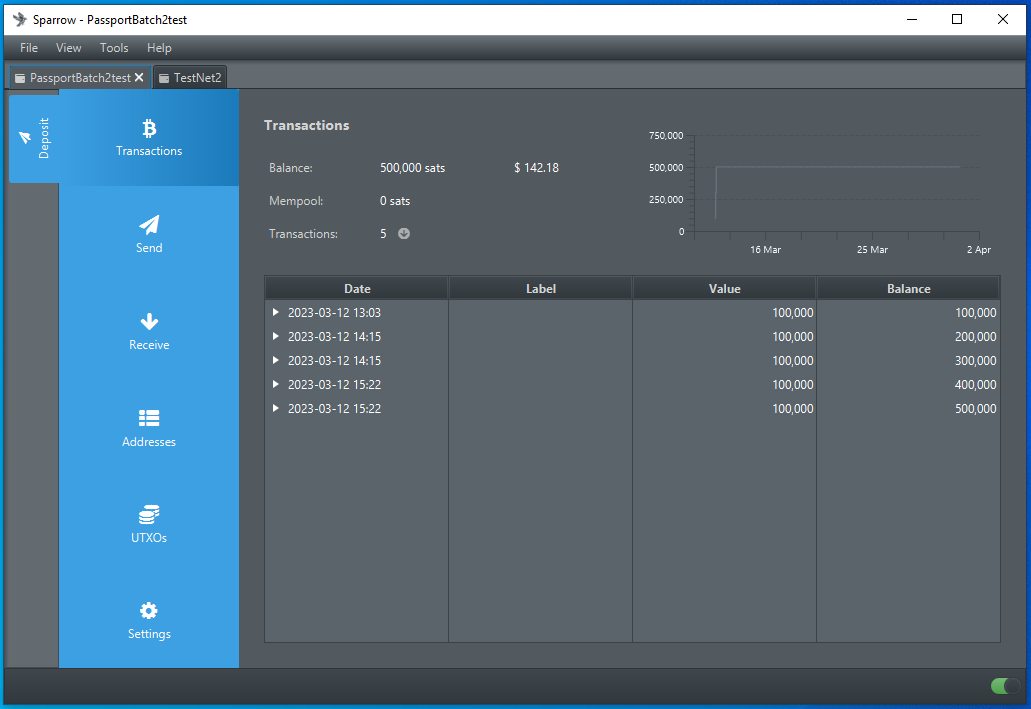1031x709 pixels.
Task: Click the fiat value $ 142.18
Action: click(537, 168)
